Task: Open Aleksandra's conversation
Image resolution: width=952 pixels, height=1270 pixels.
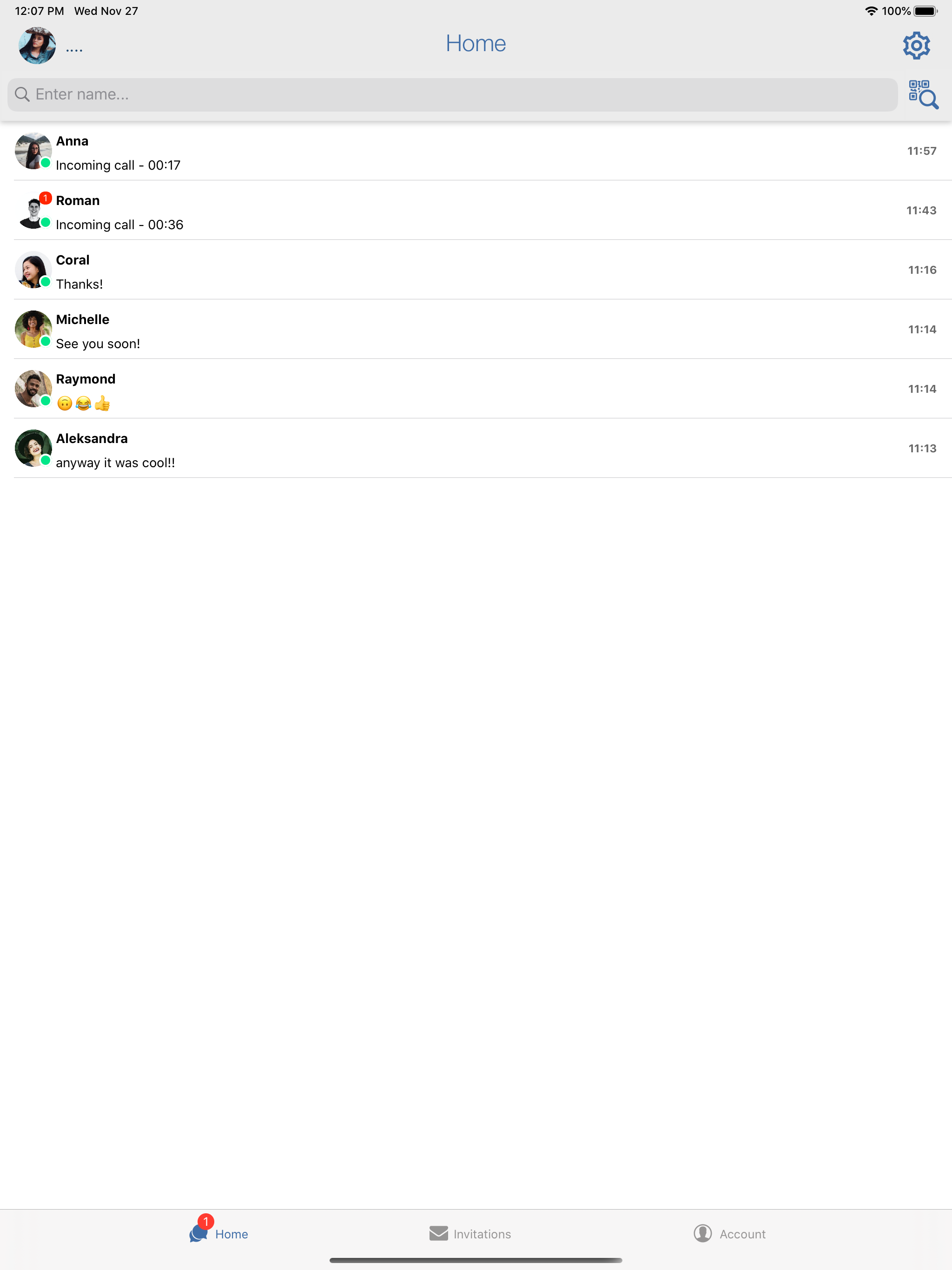Action: coord(476,449)
